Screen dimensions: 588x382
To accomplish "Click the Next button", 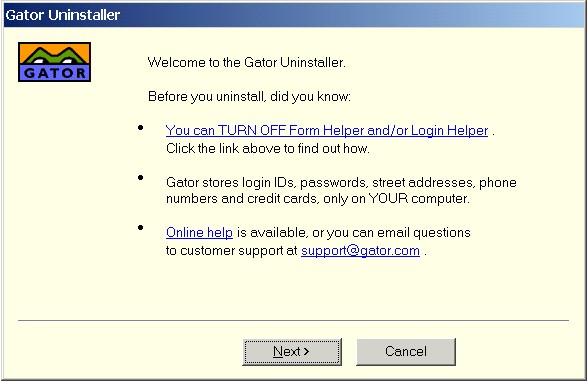I will (x=292, y=352).
